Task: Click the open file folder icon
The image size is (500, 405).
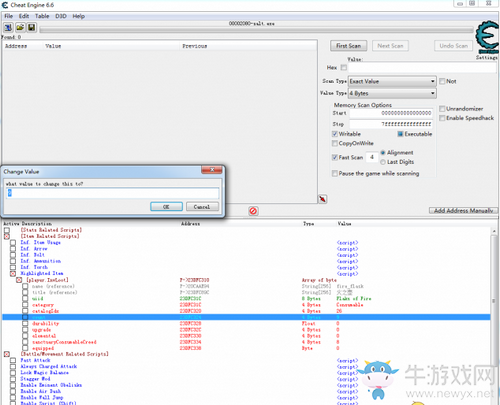Action: click(20, 27)
